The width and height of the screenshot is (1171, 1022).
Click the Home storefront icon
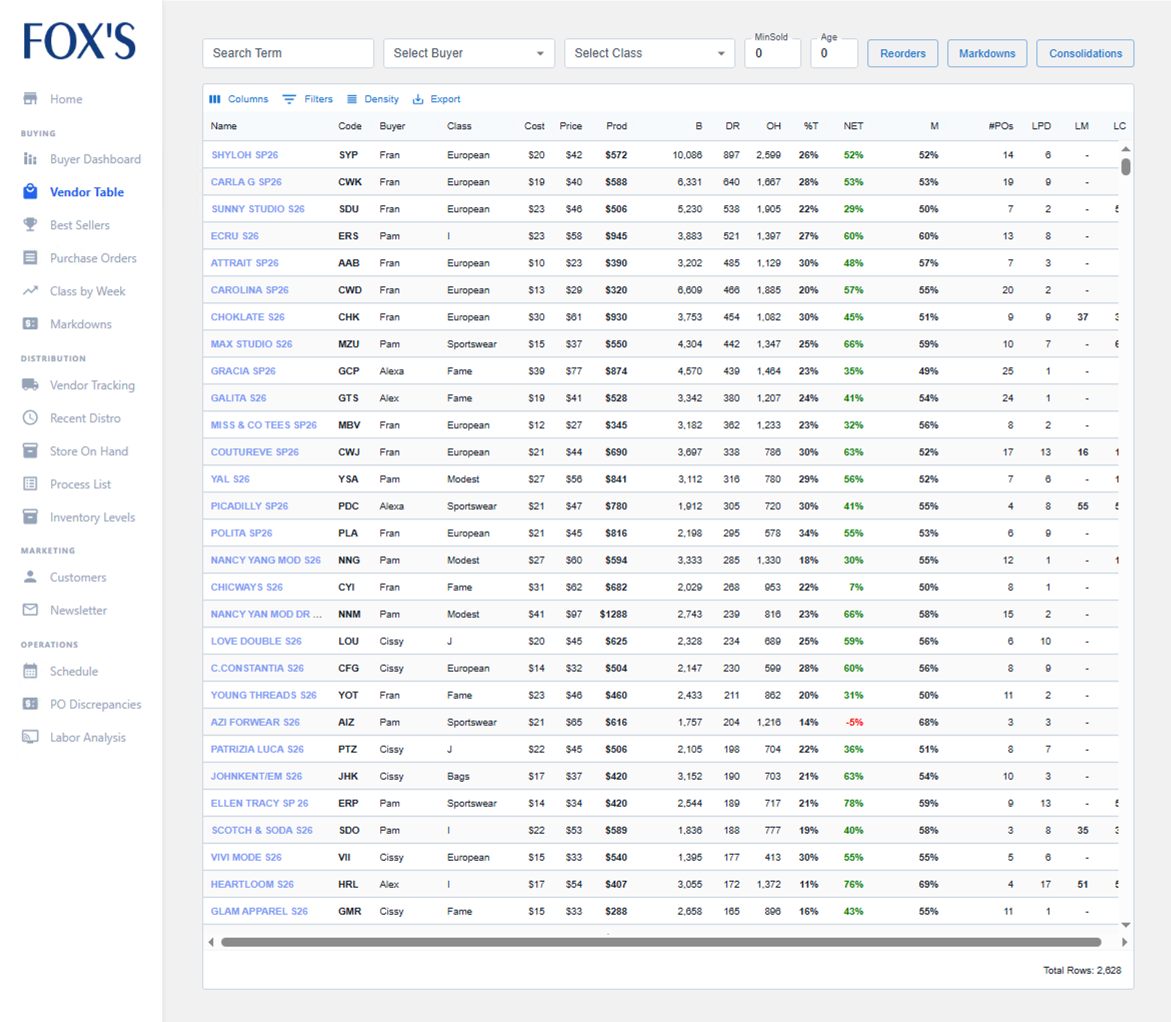point(30,99)
